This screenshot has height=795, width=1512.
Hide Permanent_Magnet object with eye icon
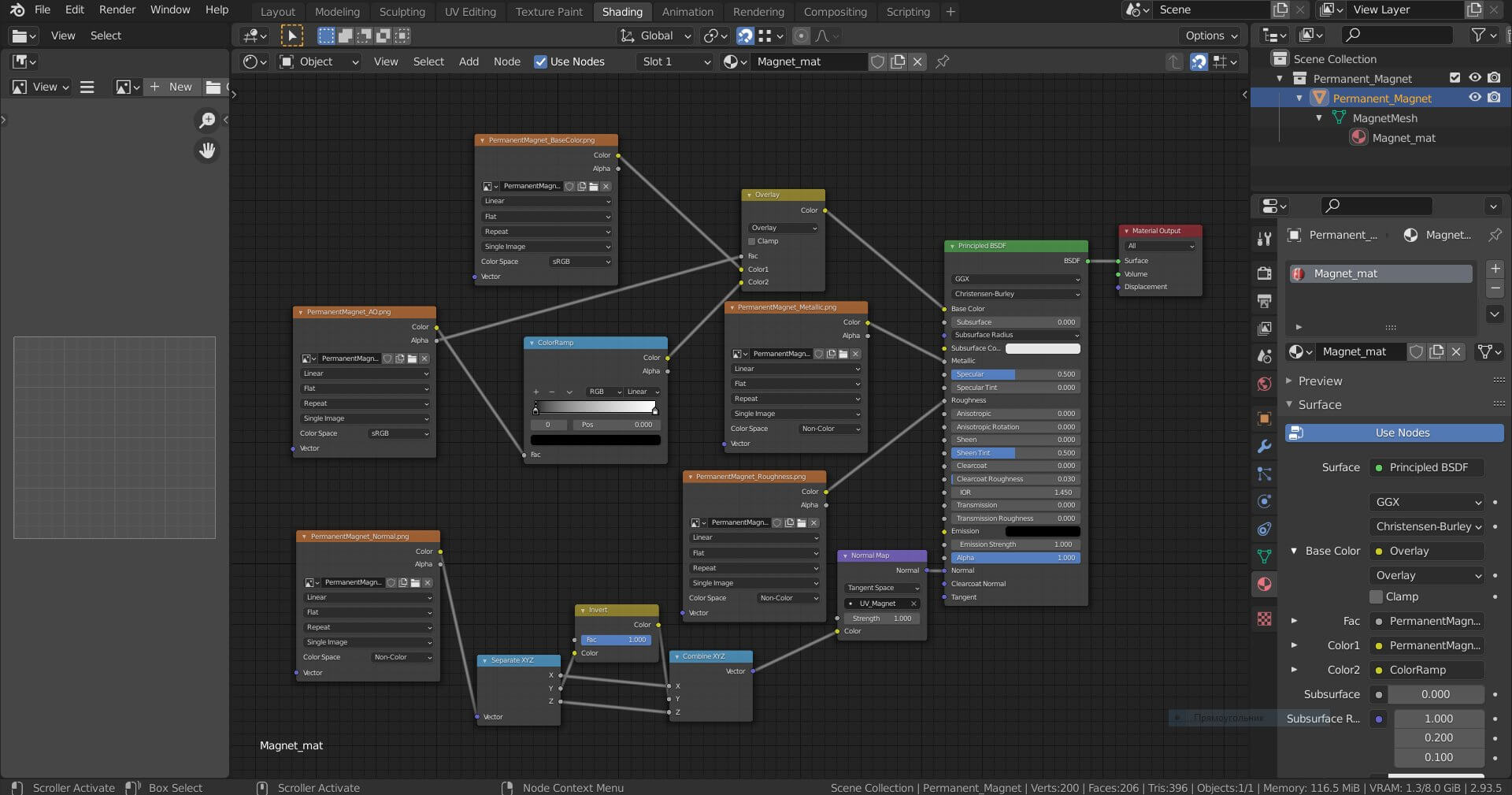[1474, 98]
